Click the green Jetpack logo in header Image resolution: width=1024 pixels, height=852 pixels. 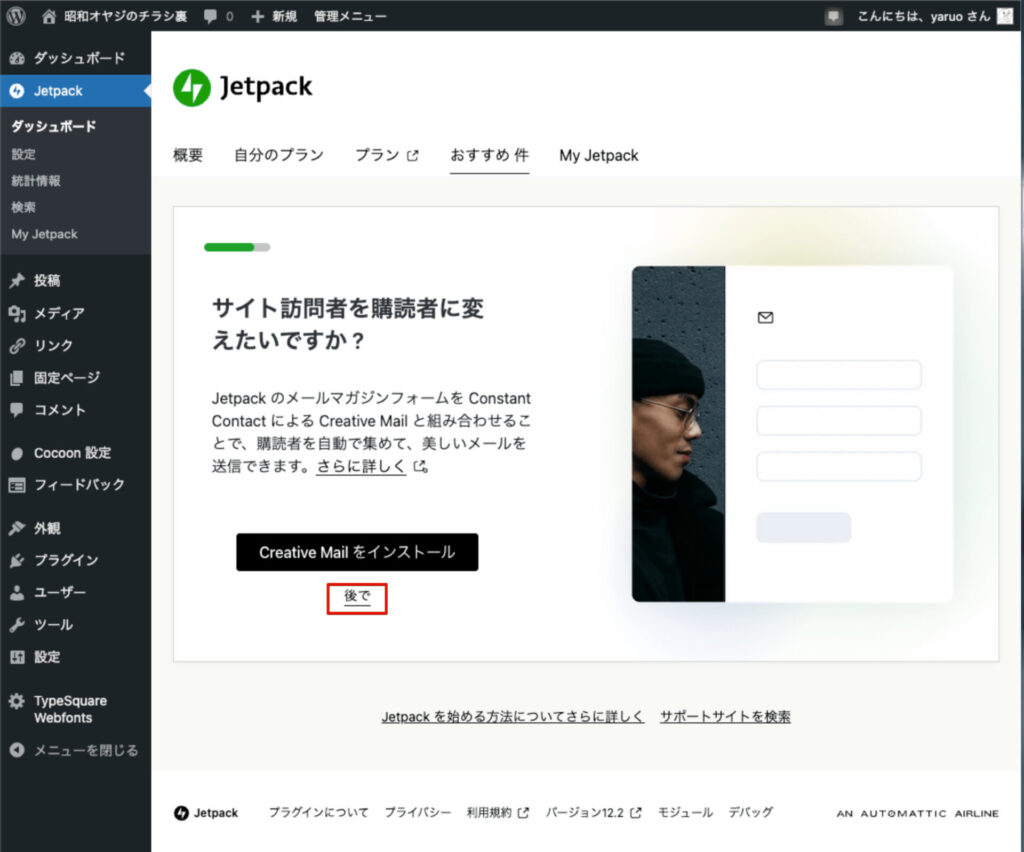coord(192,87)
